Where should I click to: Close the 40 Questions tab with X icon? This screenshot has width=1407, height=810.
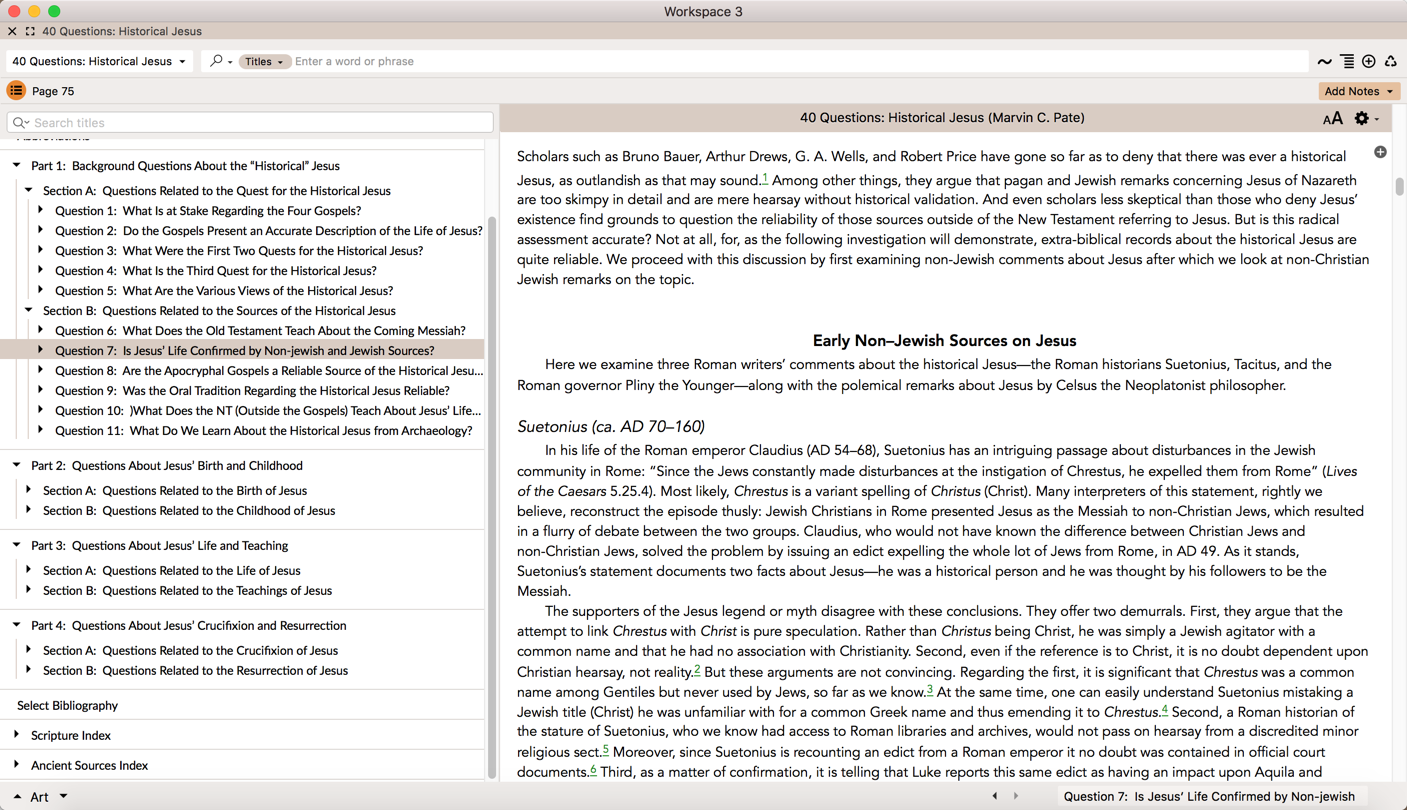coord(12,31)
